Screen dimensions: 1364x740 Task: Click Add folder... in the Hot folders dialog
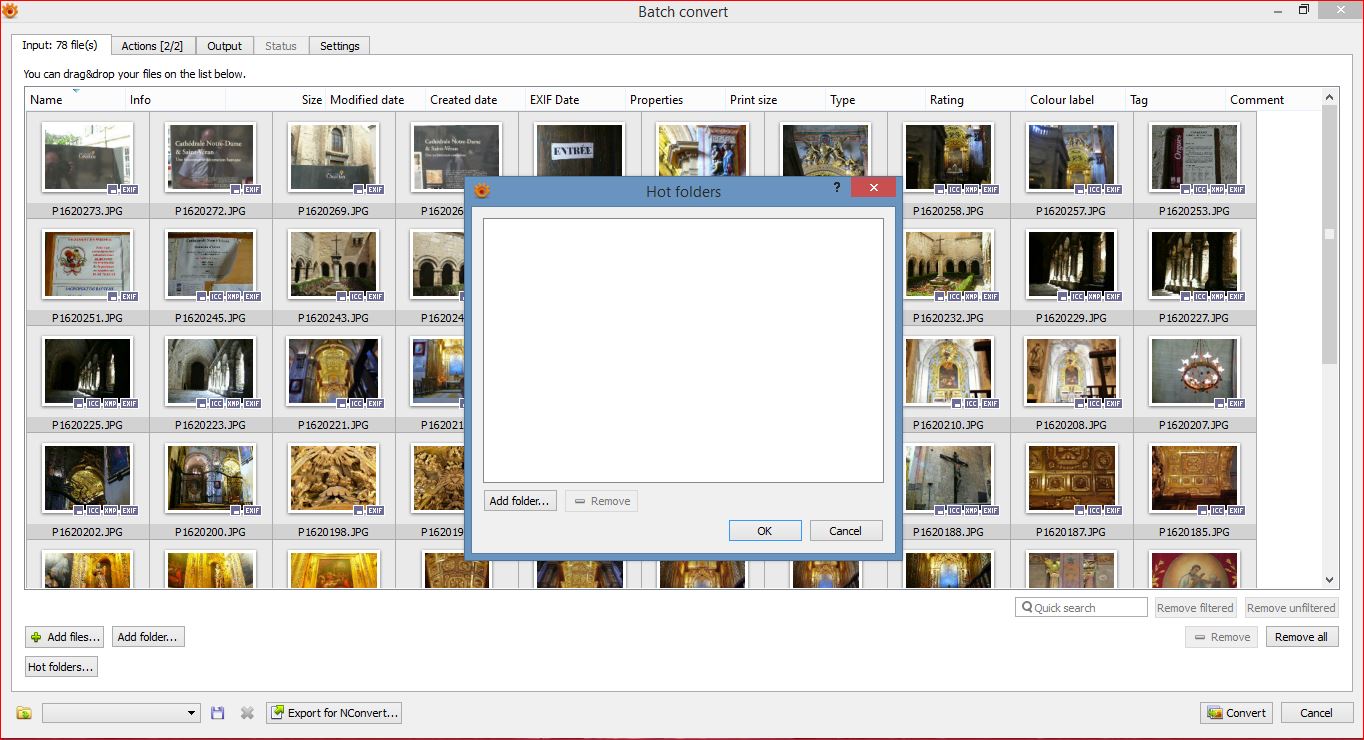pyautogui.click(x=520, y=501)
